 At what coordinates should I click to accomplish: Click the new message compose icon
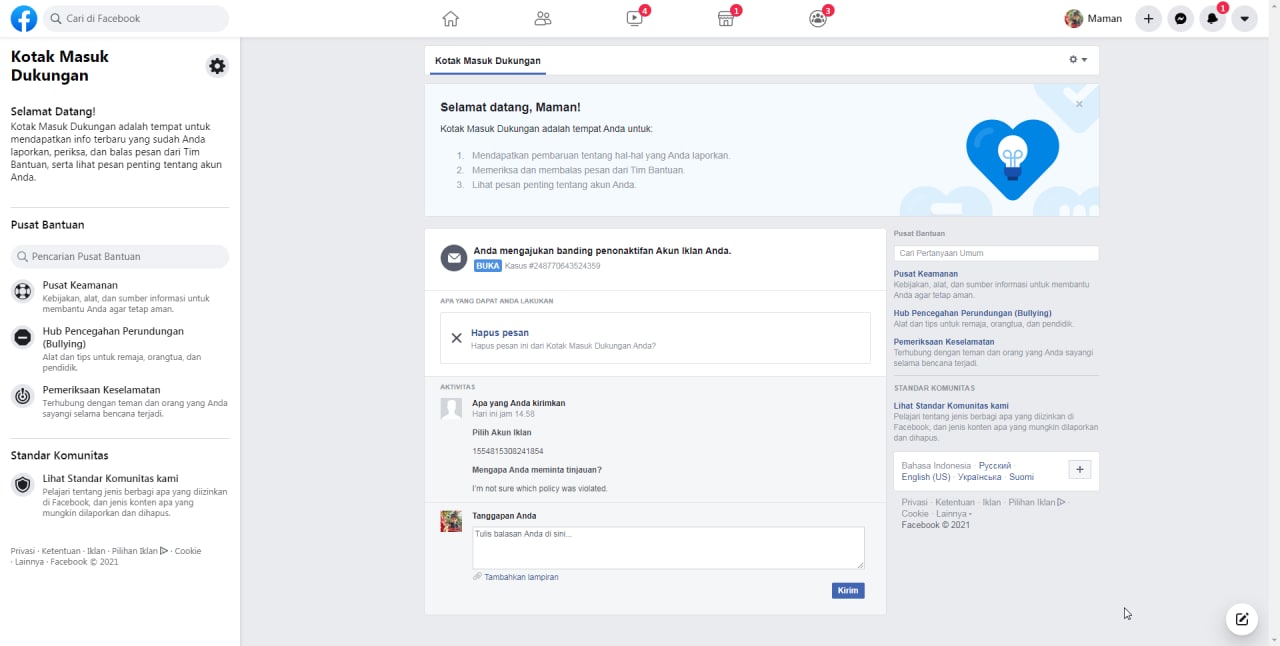pyautogui.click(x=1242, y=619)
